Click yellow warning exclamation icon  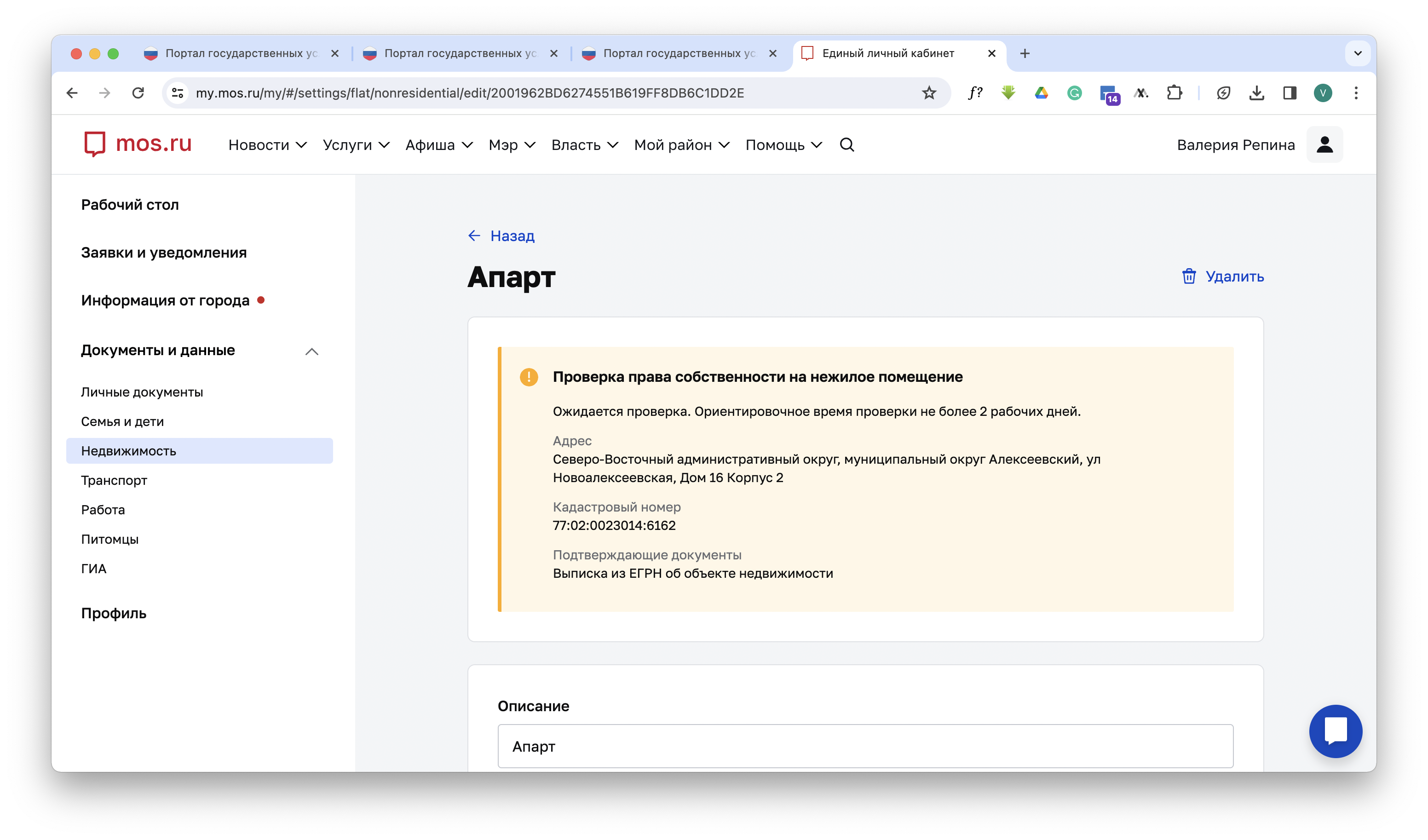529,377
